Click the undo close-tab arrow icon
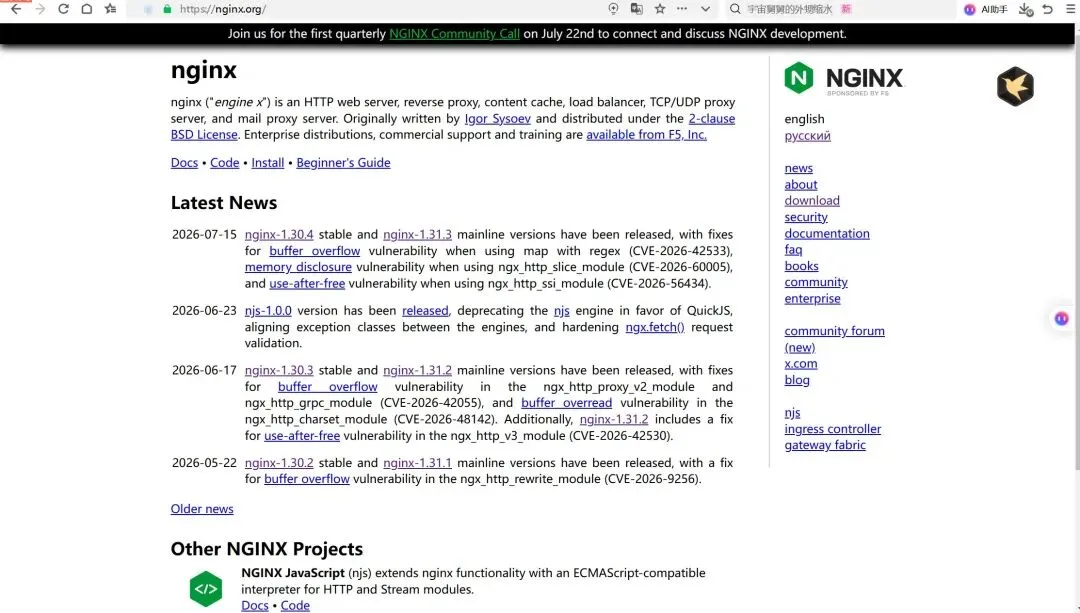1080x613 pixels. coord(1048,9)
